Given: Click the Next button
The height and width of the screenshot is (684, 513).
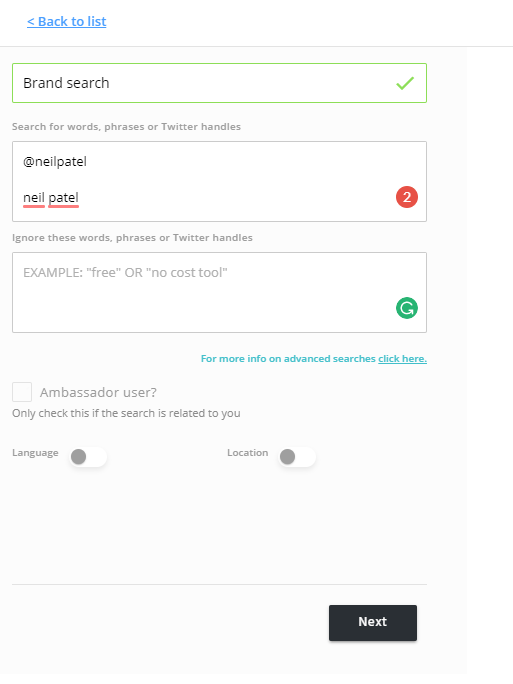Looking at the screenshot, I should 373,622.
